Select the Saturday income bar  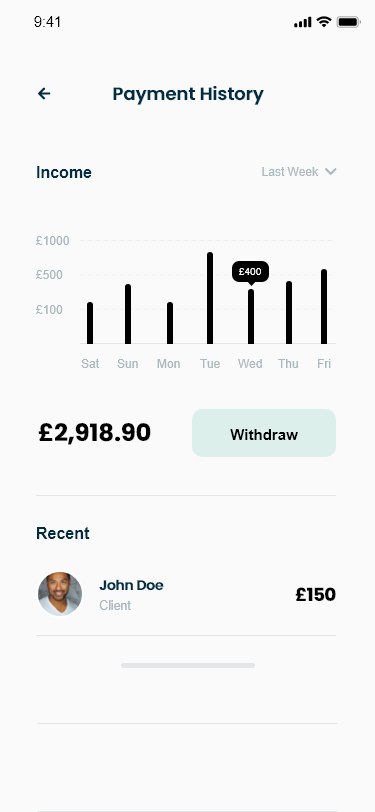pos(90,323)
